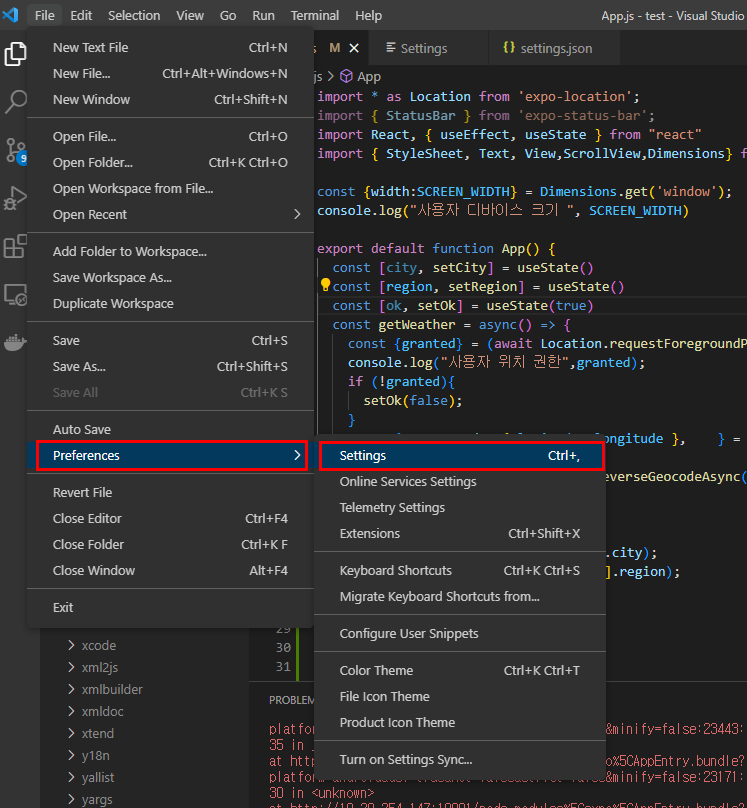Expand the xml2js folder
This screenshot has width=747, height=808.
click(x=72, y=667)
